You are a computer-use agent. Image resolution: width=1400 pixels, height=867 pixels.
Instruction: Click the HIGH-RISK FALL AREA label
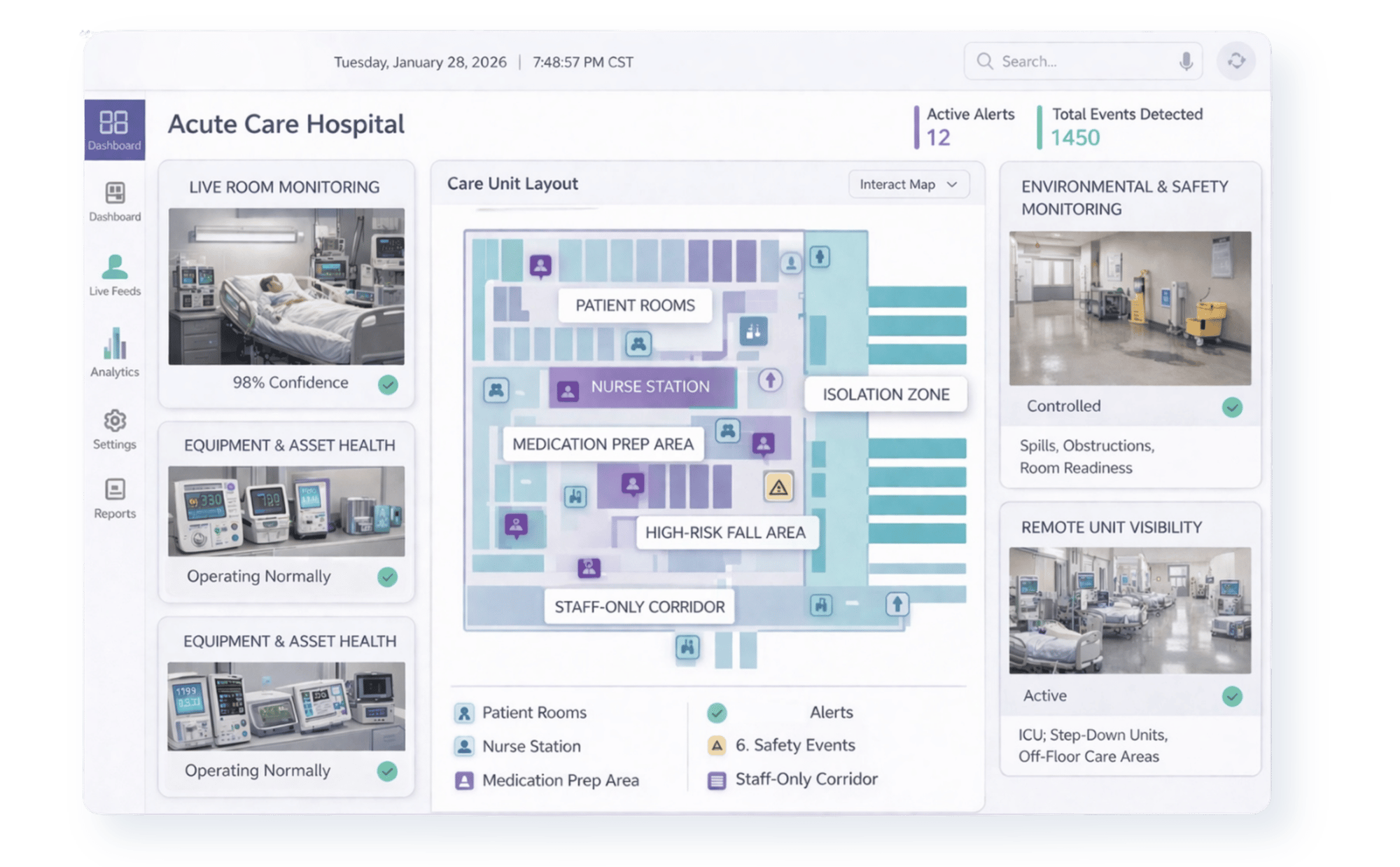point(725,532)
